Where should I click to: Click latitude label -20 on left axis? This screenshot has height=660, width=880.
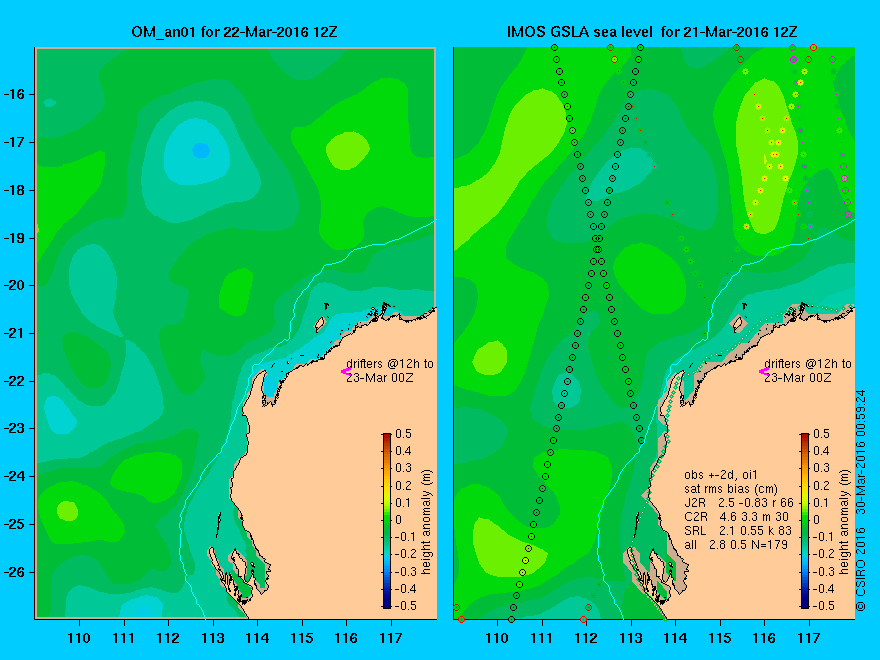pyautogui.click(x=15, y=285)
